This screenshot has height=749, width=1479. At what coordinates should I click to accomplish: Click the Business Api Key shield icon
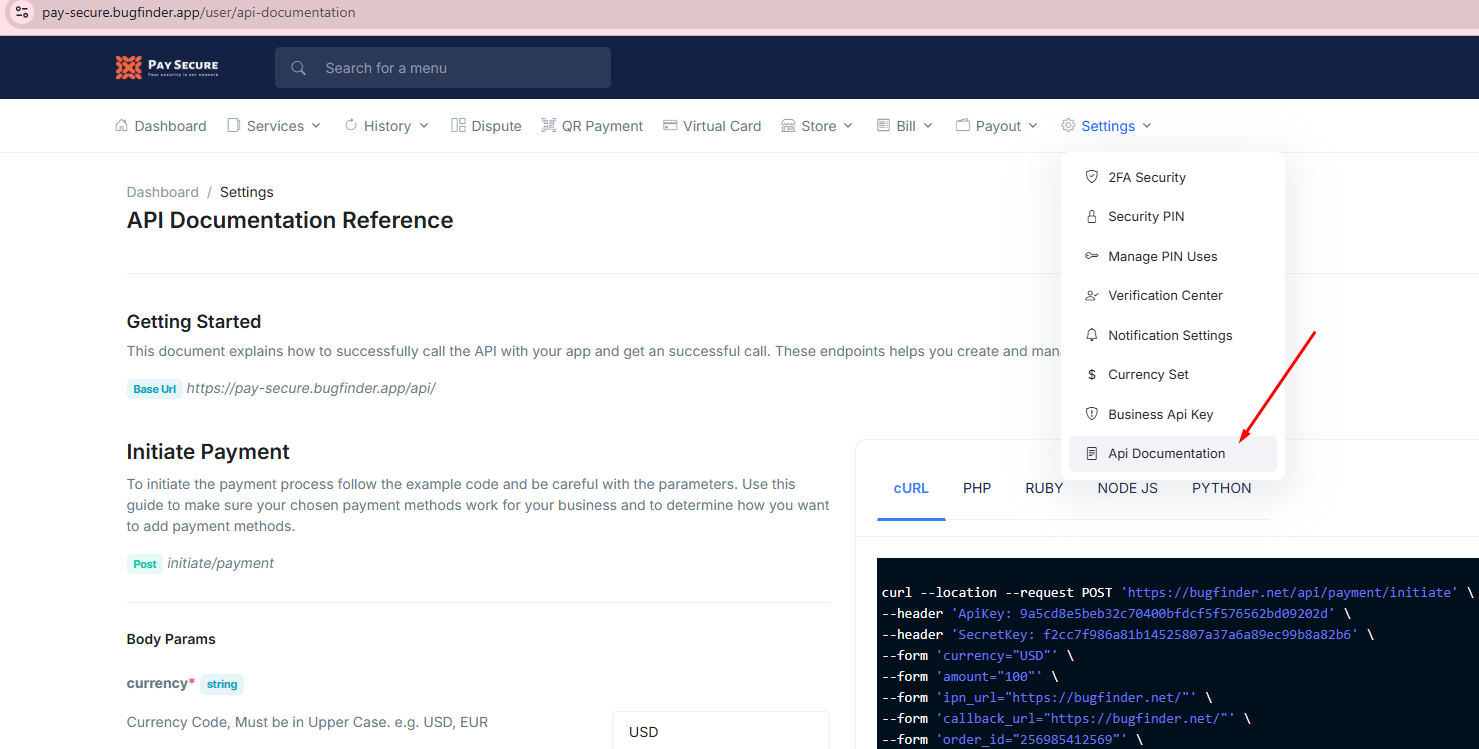1092,414
